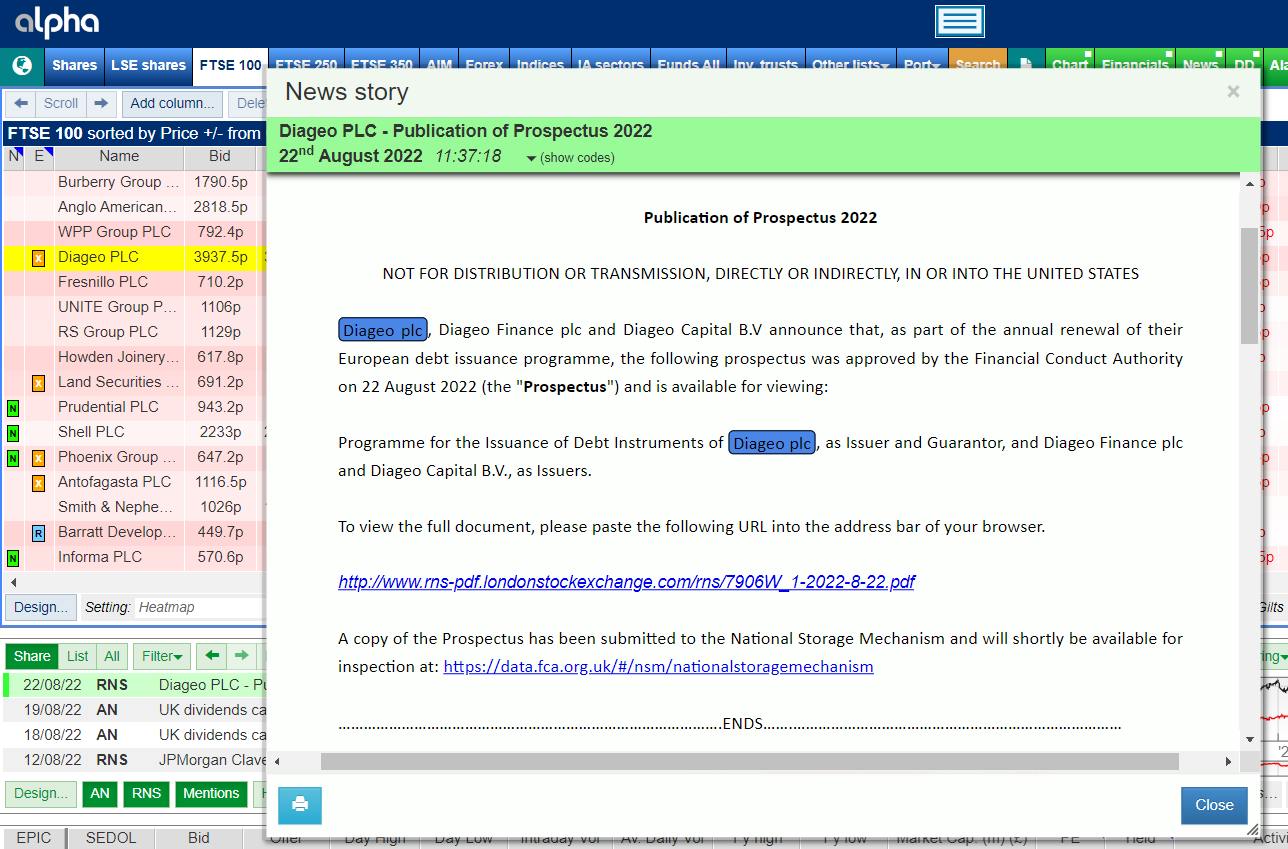Sort by the Bid column header
Viewport: 1288px width, 849px height.
click(220, 156)
